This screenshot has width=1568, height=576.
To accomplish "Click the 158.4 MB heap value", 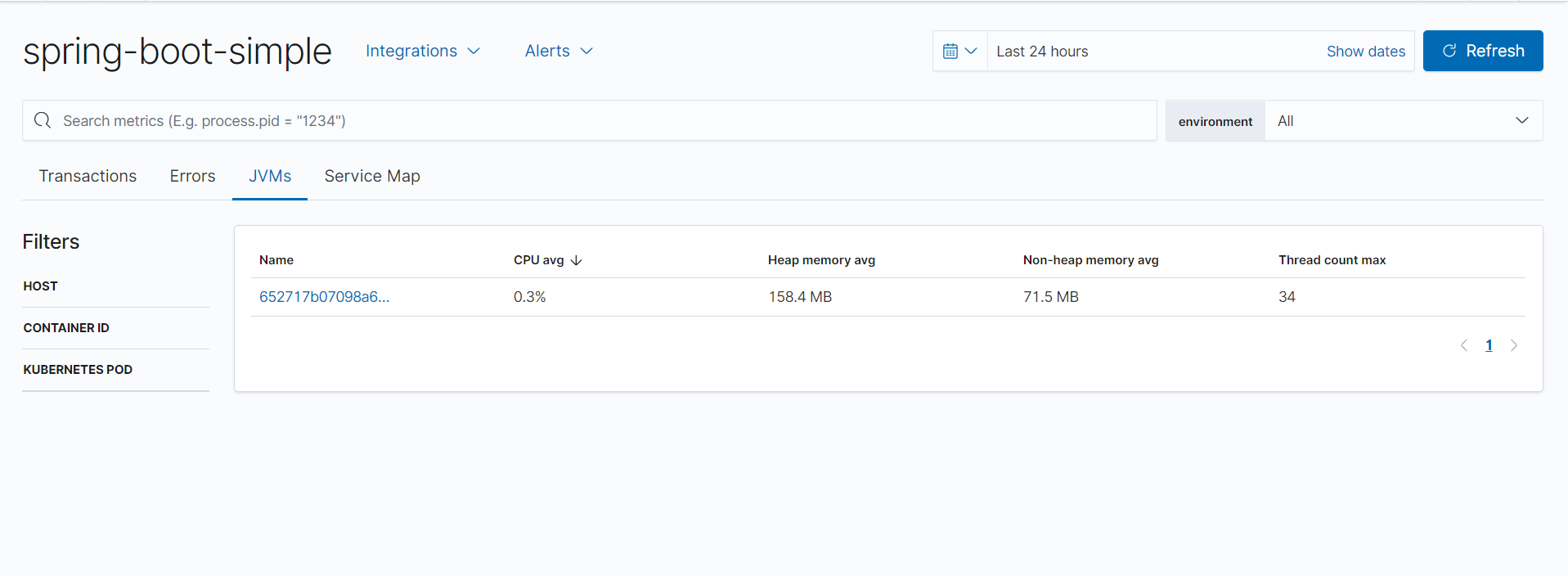I will [x=800, y=297].
